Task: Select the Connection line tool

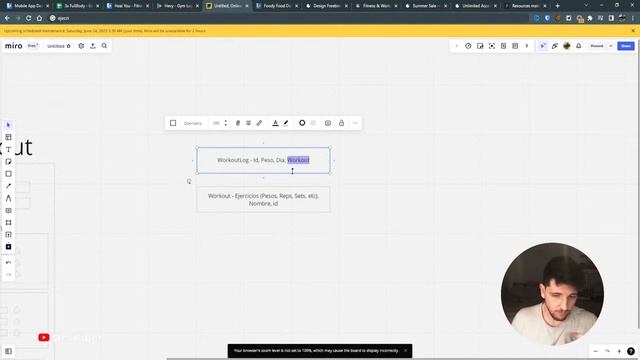Action: pos(8,186)
